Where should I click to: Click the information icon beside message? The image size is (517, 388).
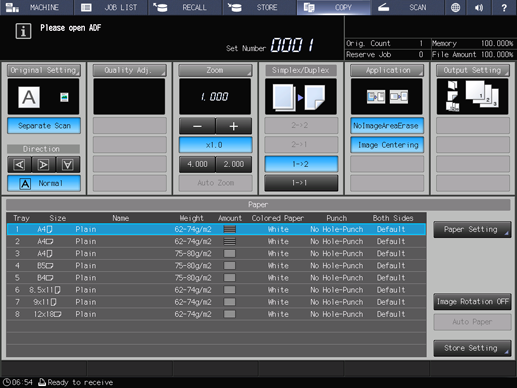tap(23, 31)
